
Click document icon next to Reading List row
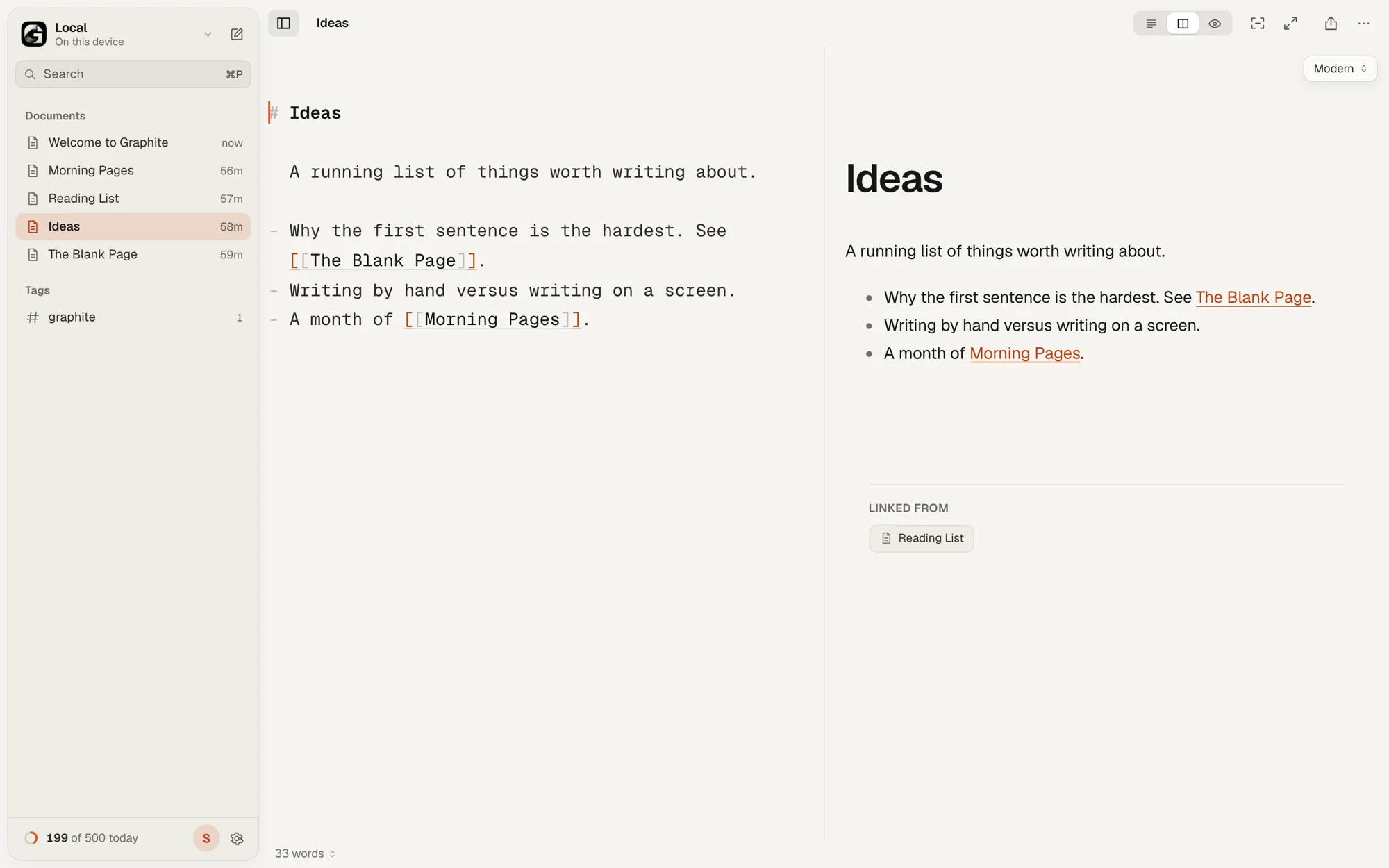(x=33, y=199)
